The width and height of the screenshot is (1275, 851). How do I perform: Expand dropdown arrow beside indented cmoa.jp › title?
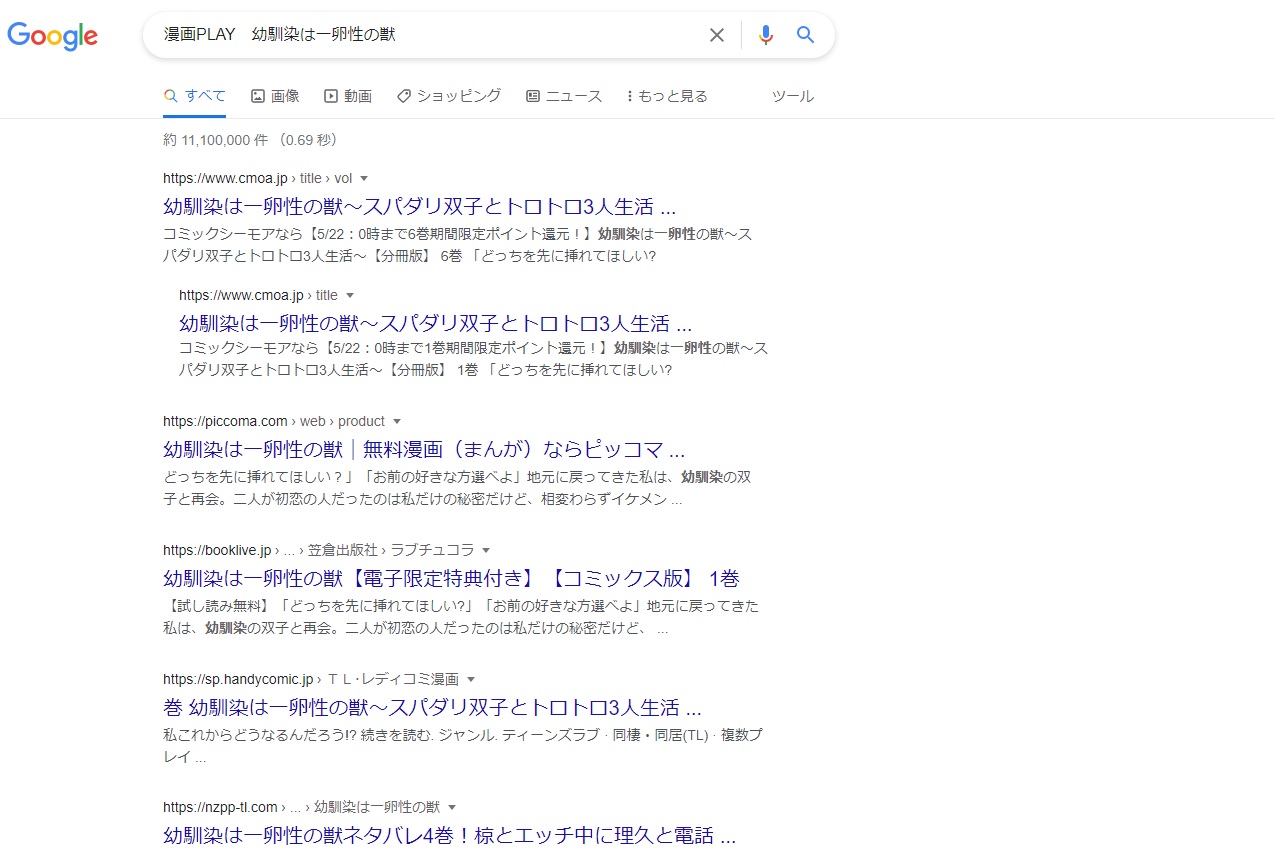click(x=349, y=296)
